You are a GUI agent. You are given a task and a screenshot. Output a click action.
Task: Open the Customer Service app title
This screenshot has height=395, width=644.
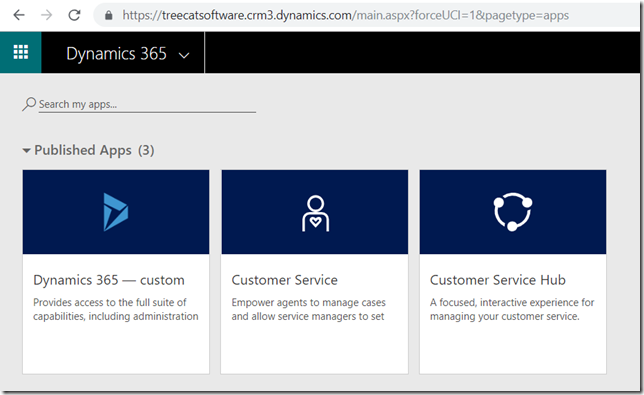(285, 280)
